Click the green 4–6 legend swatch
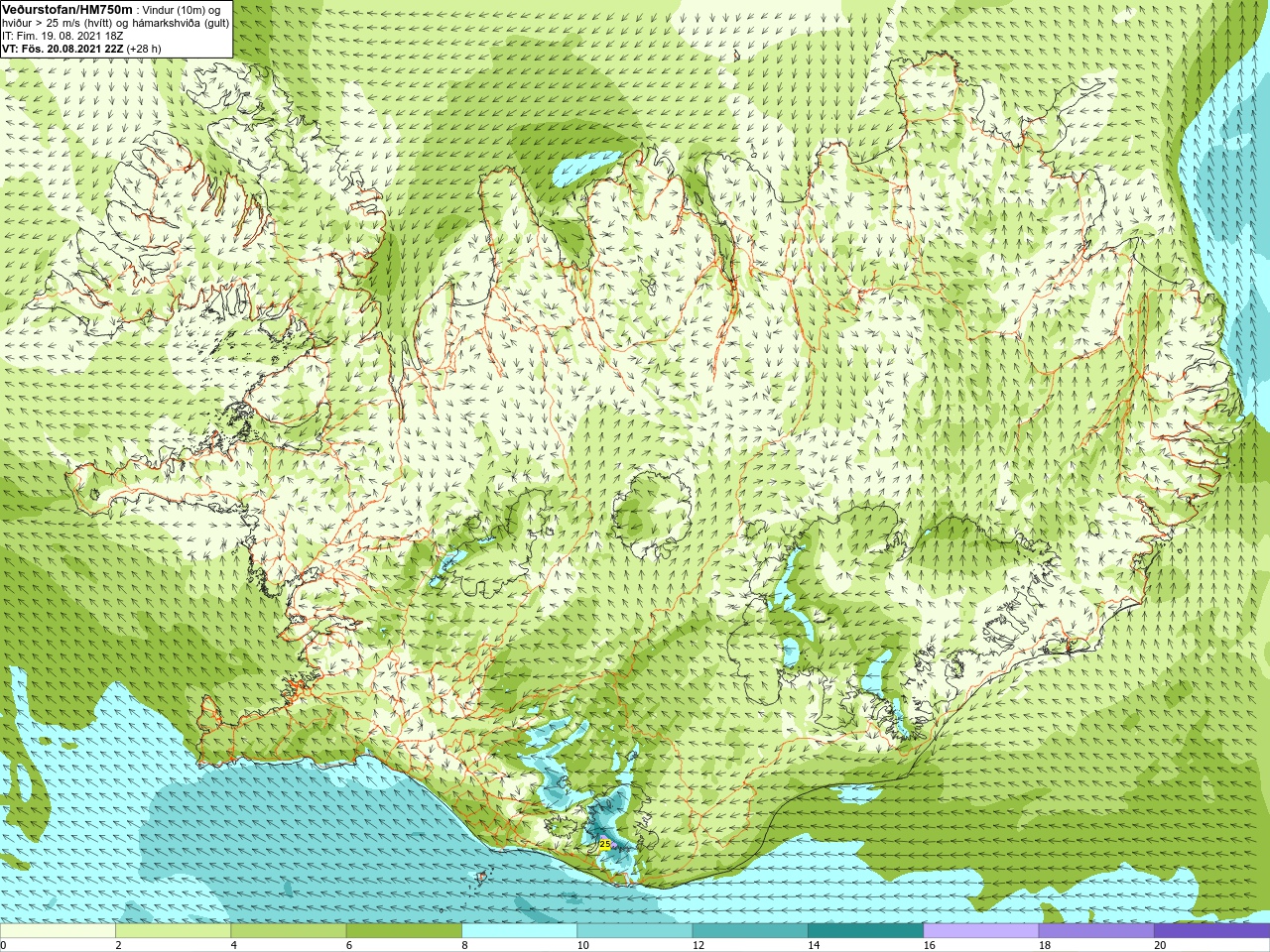The image size is (1270, 952). point(288,931)
